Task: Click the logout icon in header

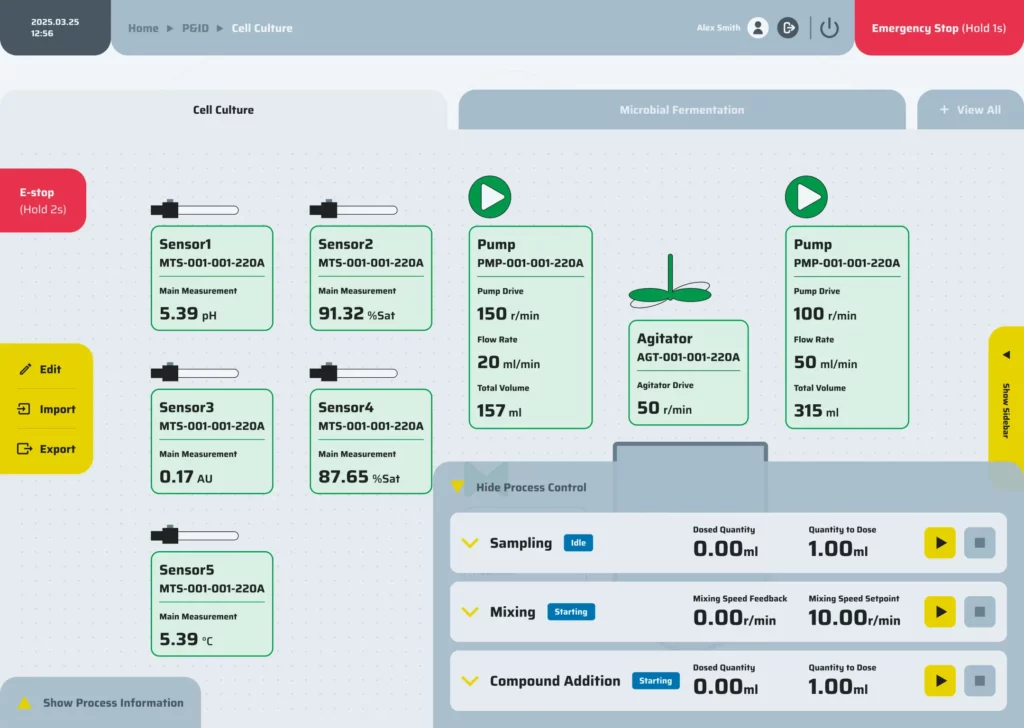Action: click(788, 28)
